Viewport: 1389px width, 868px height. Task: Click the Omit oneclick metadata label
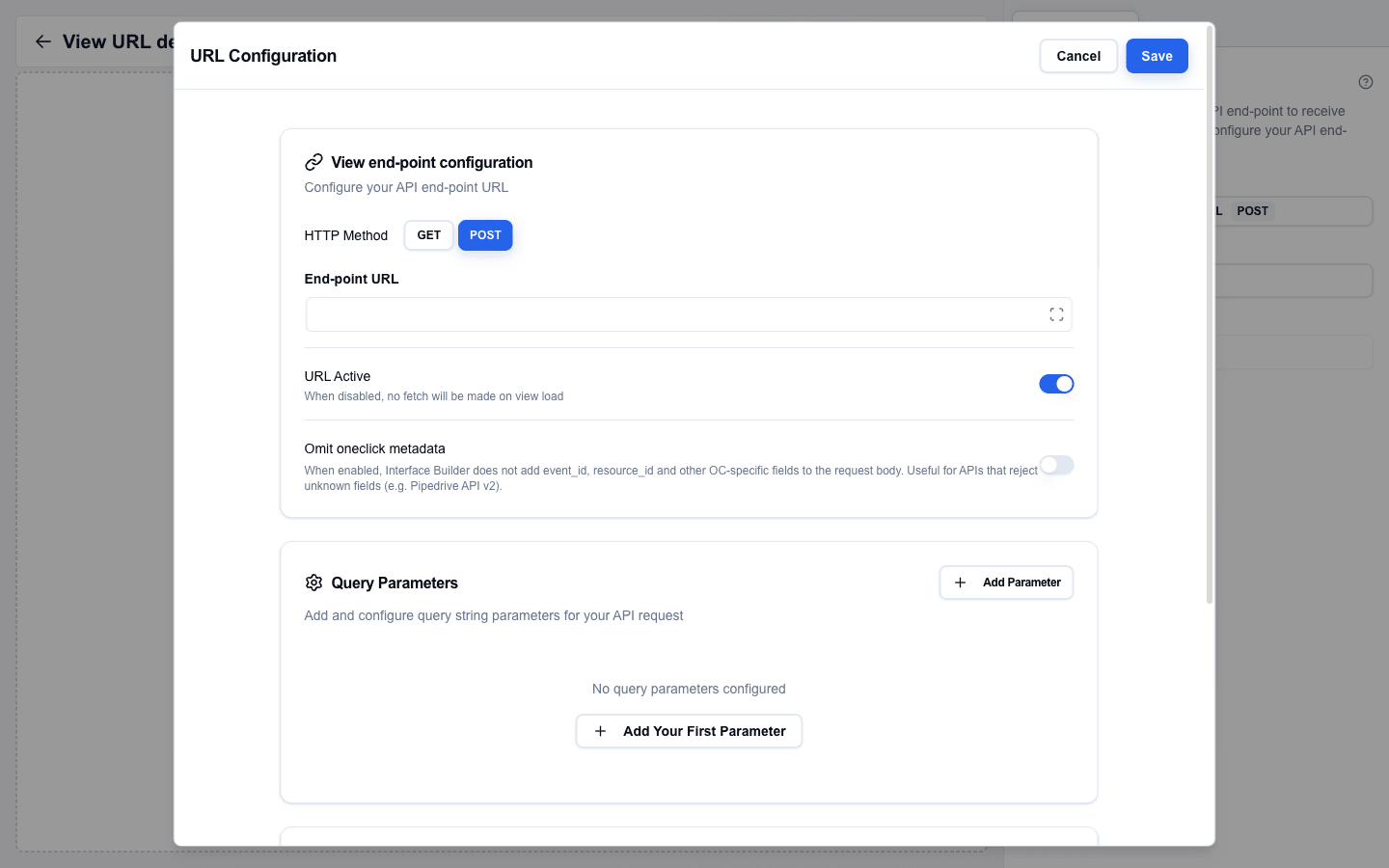tap(375, 448)
